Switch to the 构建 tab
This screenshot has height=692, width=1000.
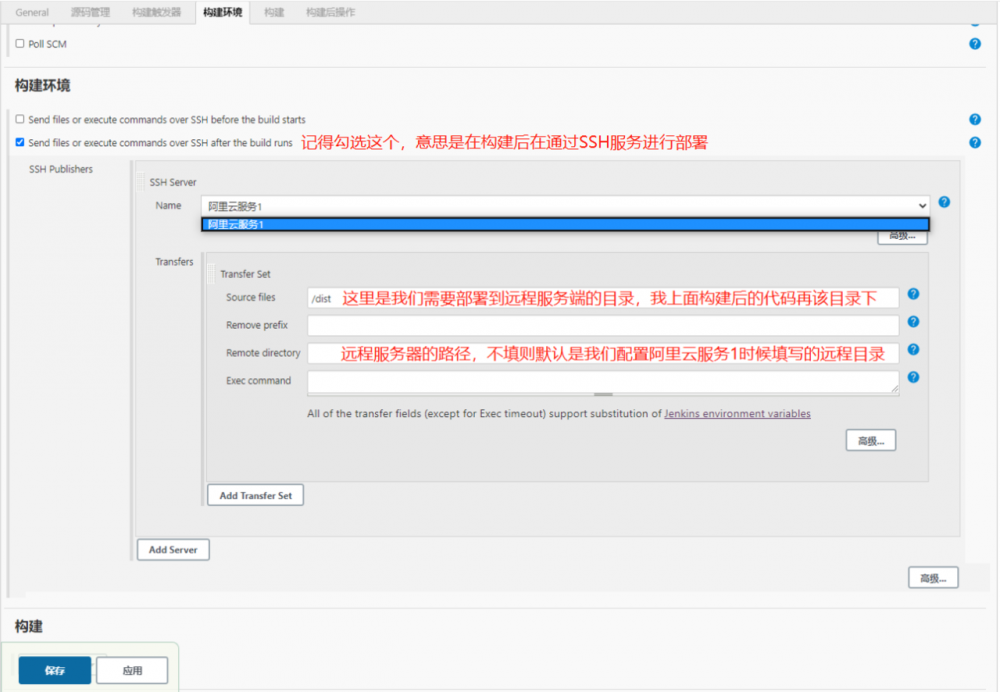click(274, 12)
